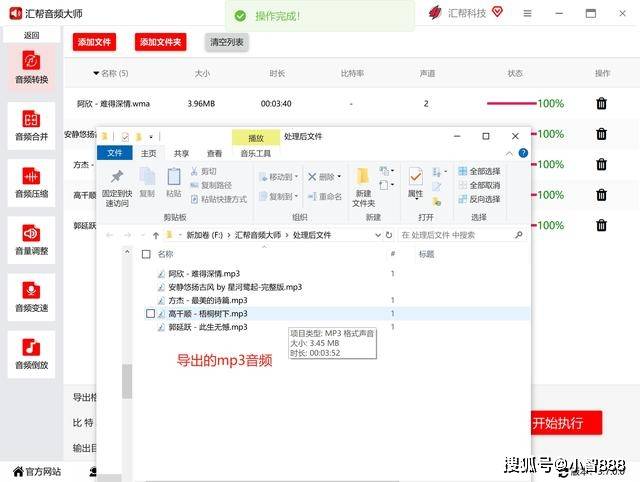Collapse the Explorer ribbon with the chevron

[509, 153]
